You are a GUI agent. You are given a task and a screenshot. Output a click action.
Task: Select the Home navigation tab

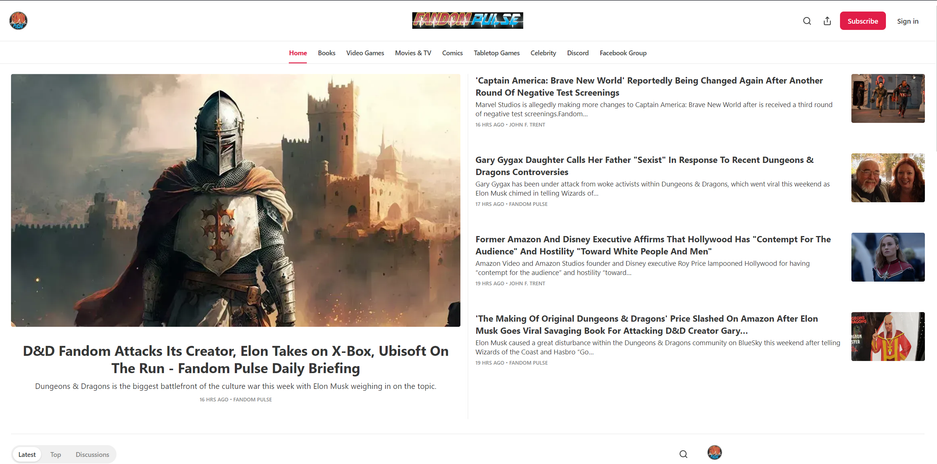[x=298, y=53]
